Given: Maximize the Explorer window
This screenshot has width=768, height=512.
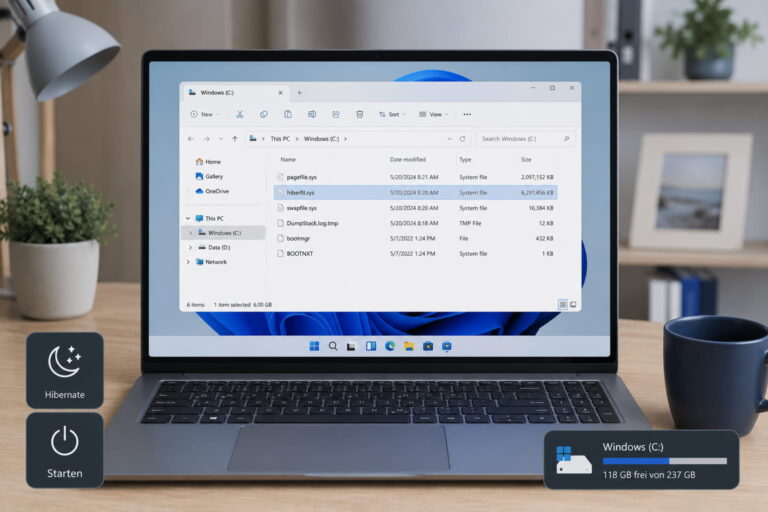Looking at the screenshot, I should coord(552,88).
